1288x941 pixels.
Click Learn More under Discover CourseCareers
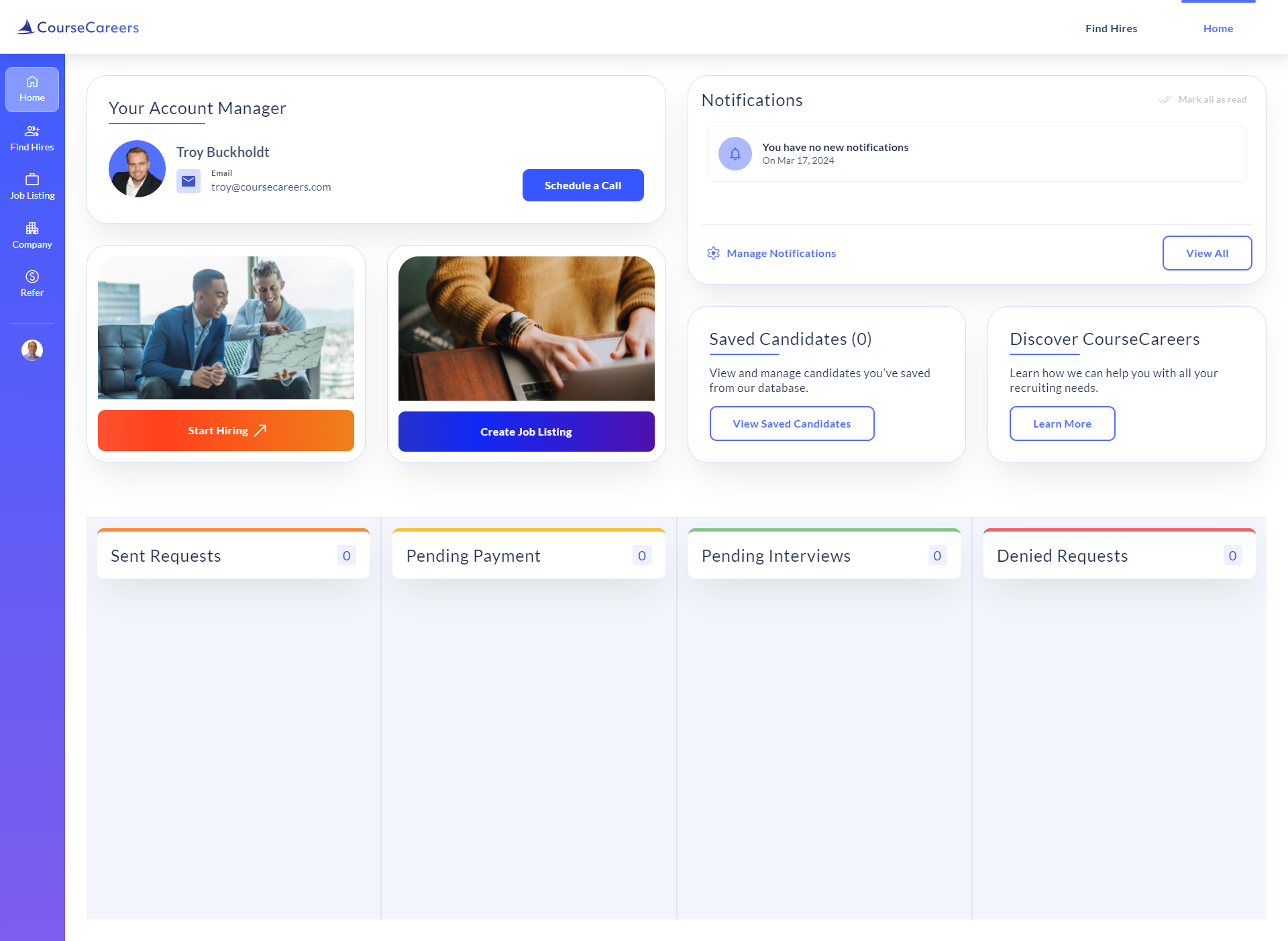tap(1062, 424)
